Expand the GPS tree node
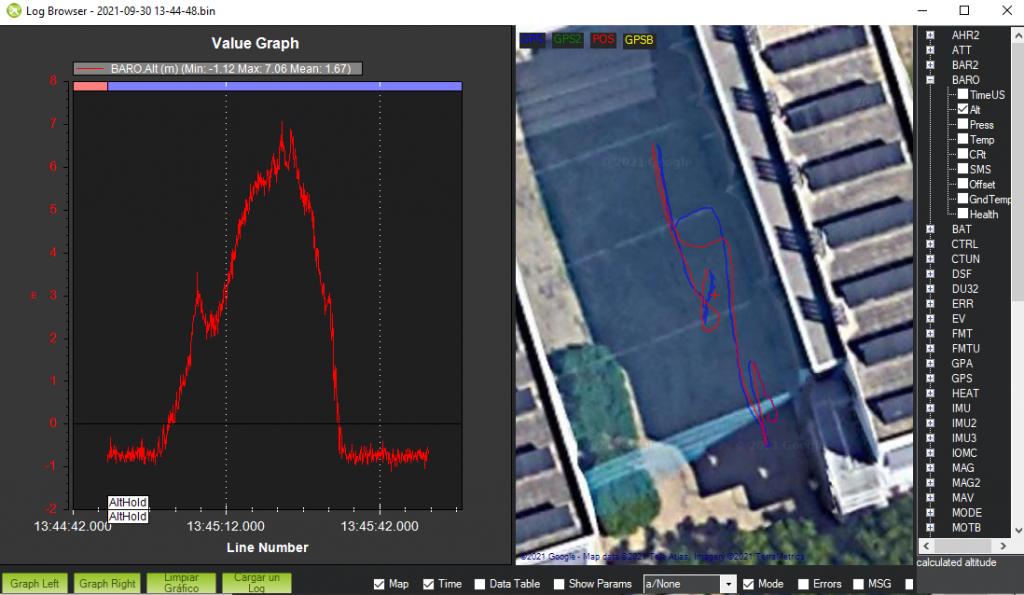 [x=930, y=378]
